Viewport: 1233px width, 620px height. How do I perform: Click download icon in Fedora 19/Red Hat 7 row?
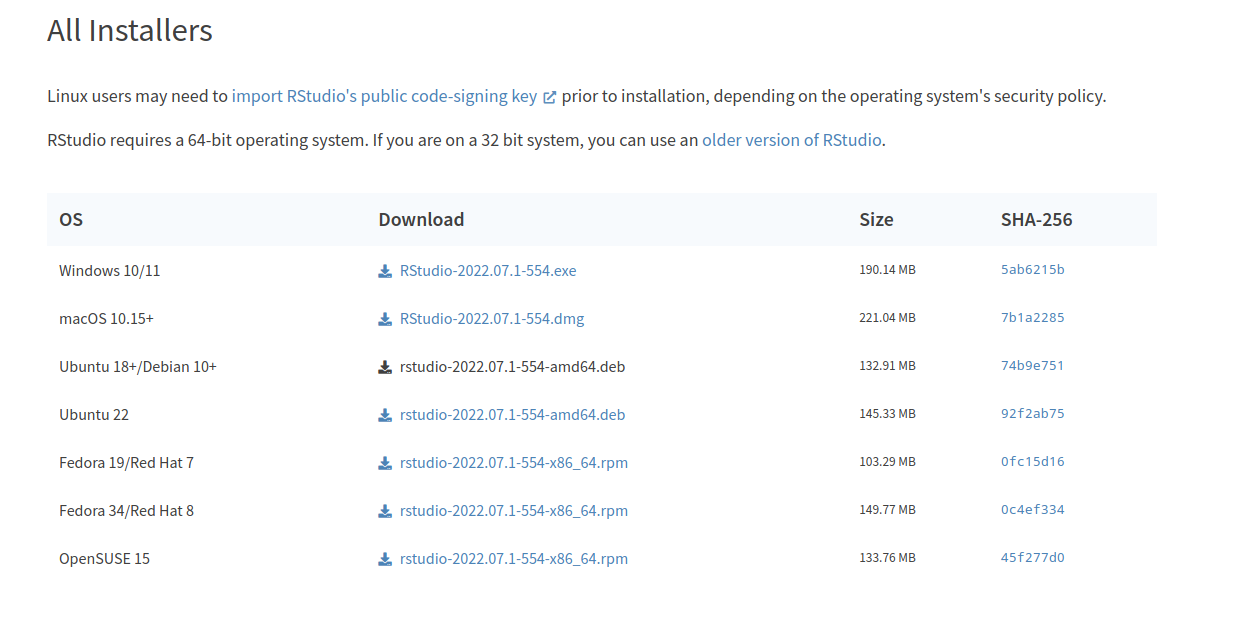pos(385,463)
